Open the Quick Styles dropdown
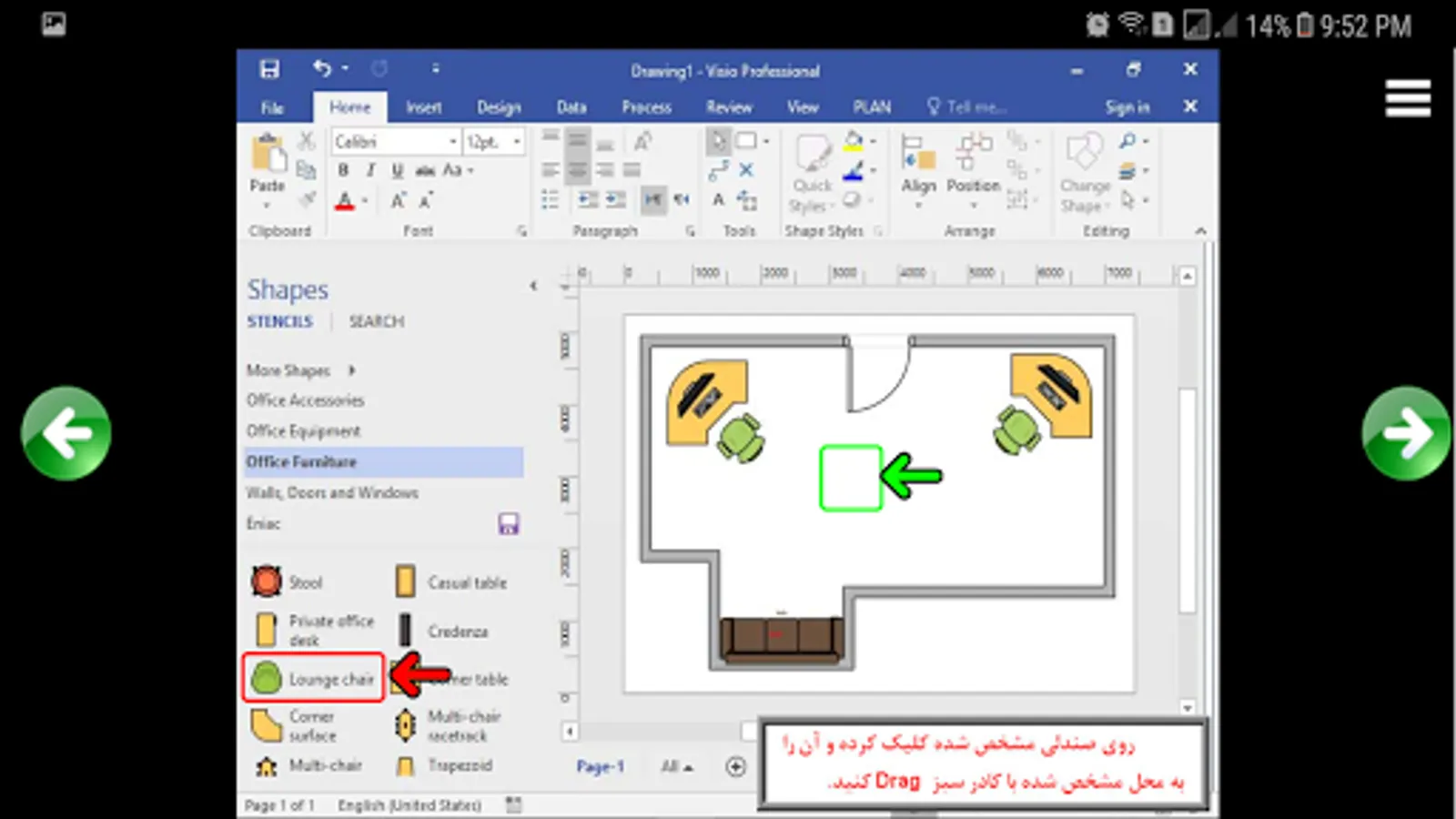The image size is (1456, 819). (x=812, y=173)
